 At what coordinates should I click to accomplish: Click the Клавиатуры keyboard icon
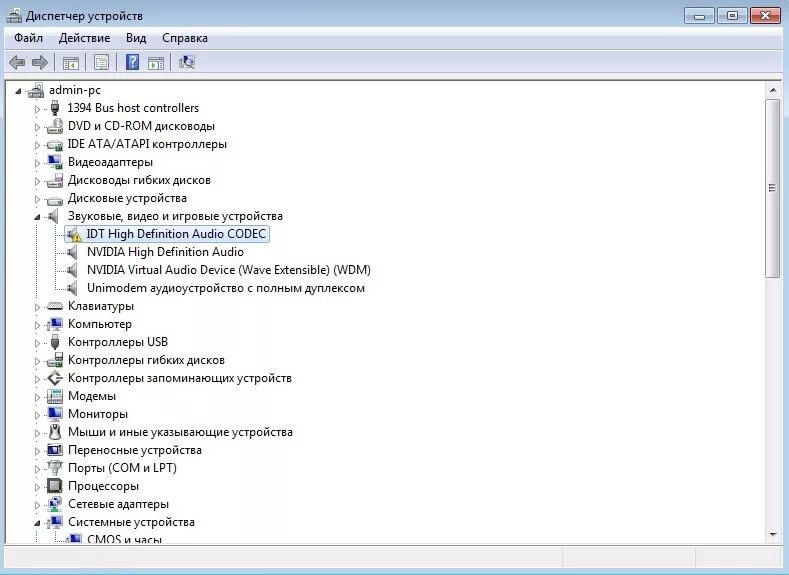coord(54,306)
